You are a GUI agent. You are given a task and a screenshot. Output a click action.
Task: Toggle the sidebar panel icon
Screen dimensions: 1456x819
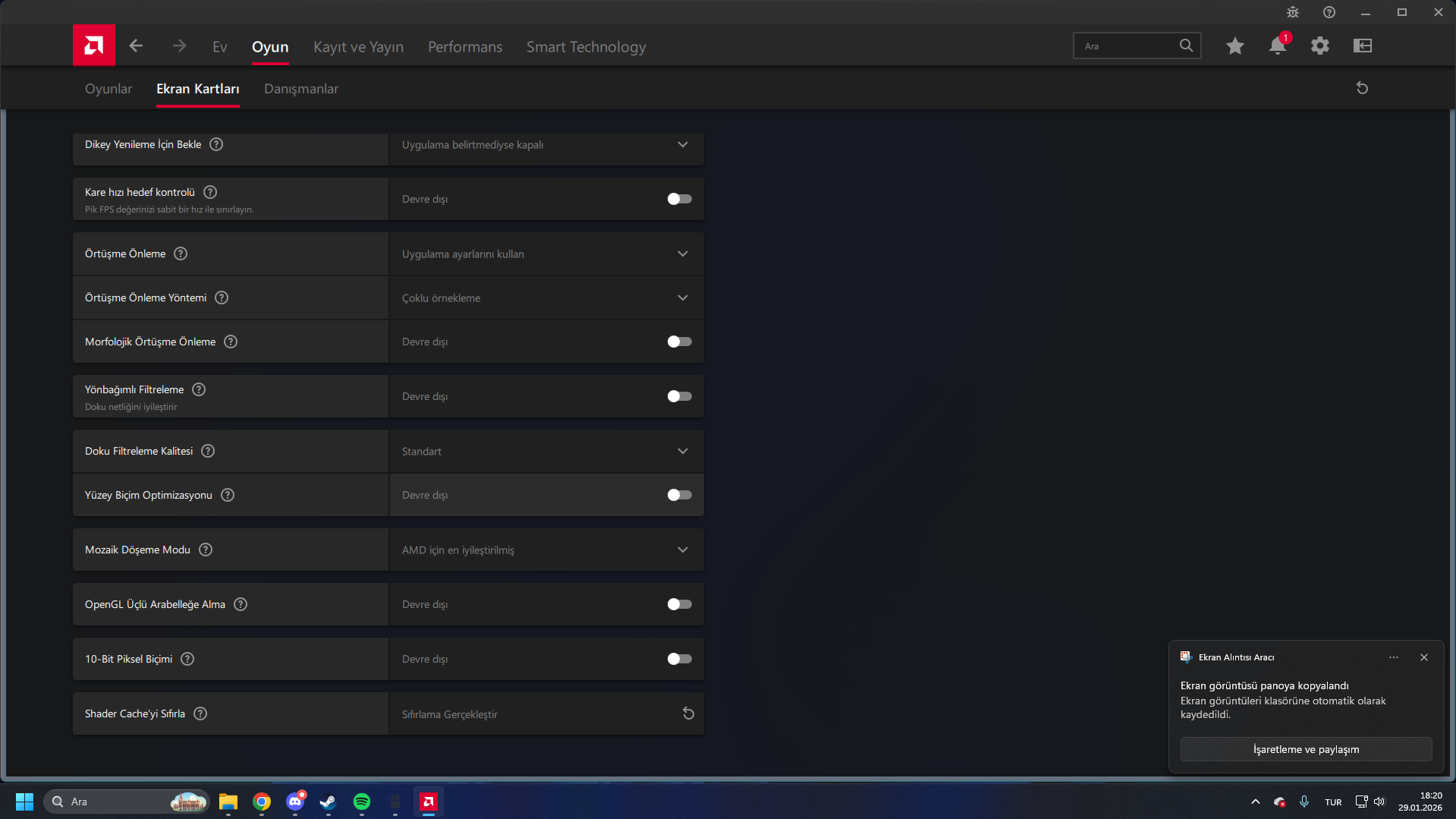coord(1363,46)
